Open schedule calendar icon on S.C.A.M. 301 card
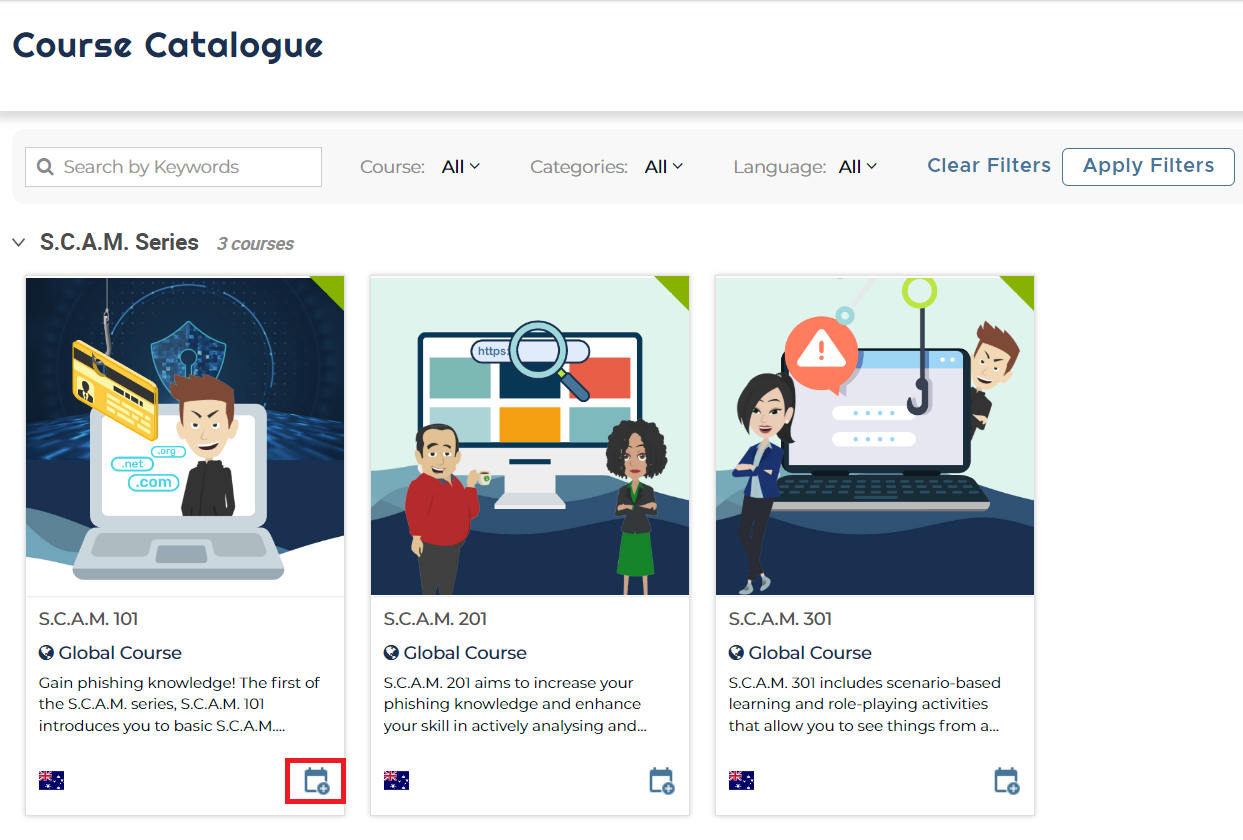This screenshot has width=1243, height=840. pos(1006,781)
